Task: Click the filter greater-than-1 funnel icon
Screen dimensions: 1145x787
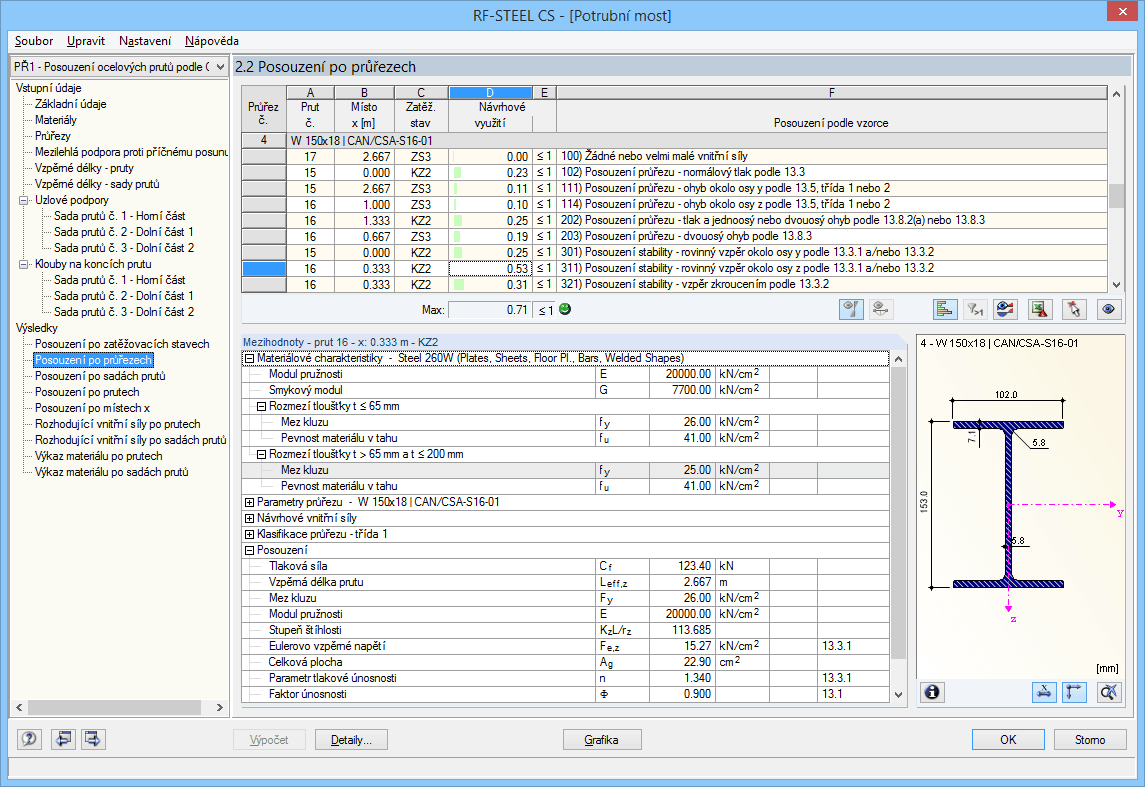Action: click(975, 310)
